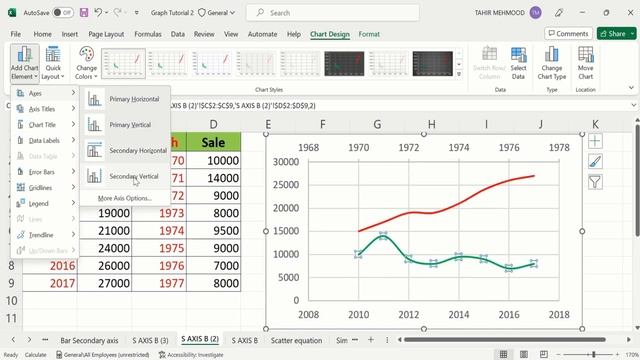Expand the Chart Title submenu
Image resolution: width=640 pixels, height=360 pixels.
(x=45, y=124)
